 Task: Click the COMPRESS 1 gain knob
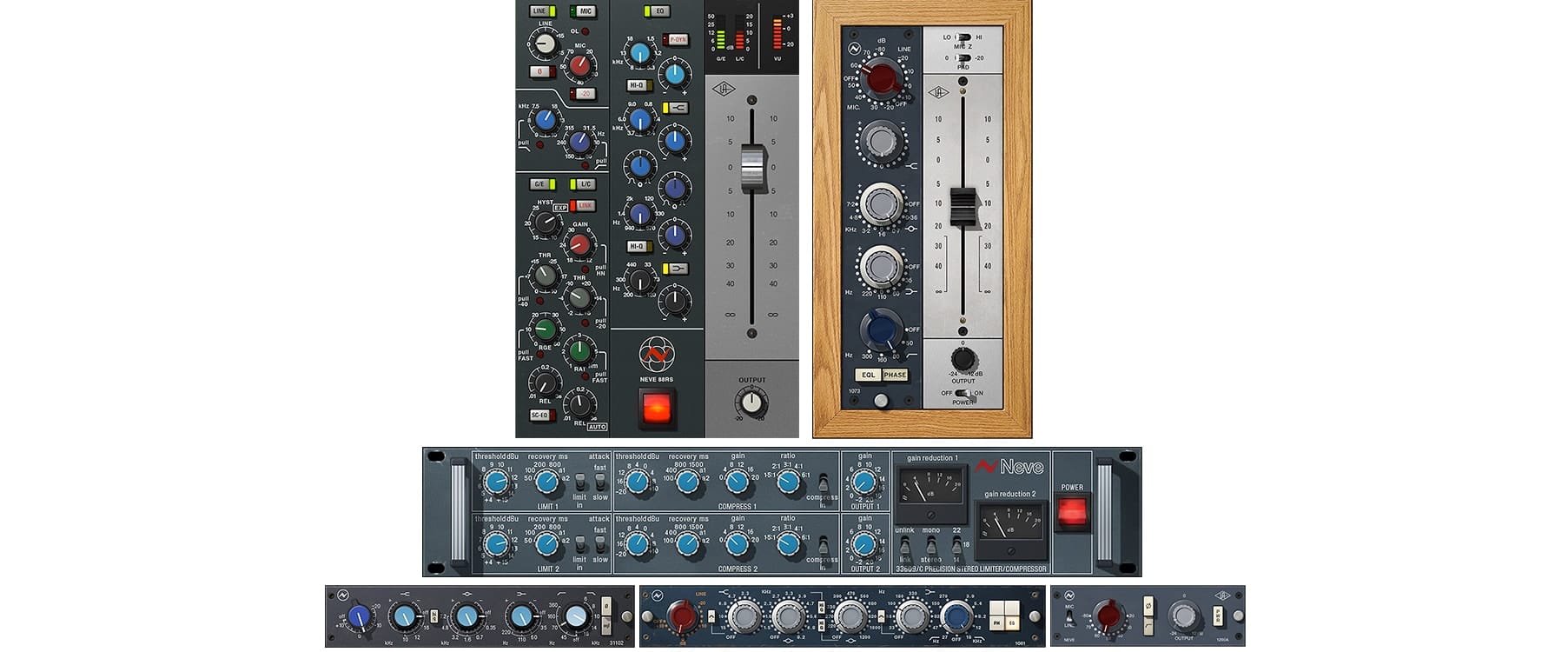click(738, 482)
